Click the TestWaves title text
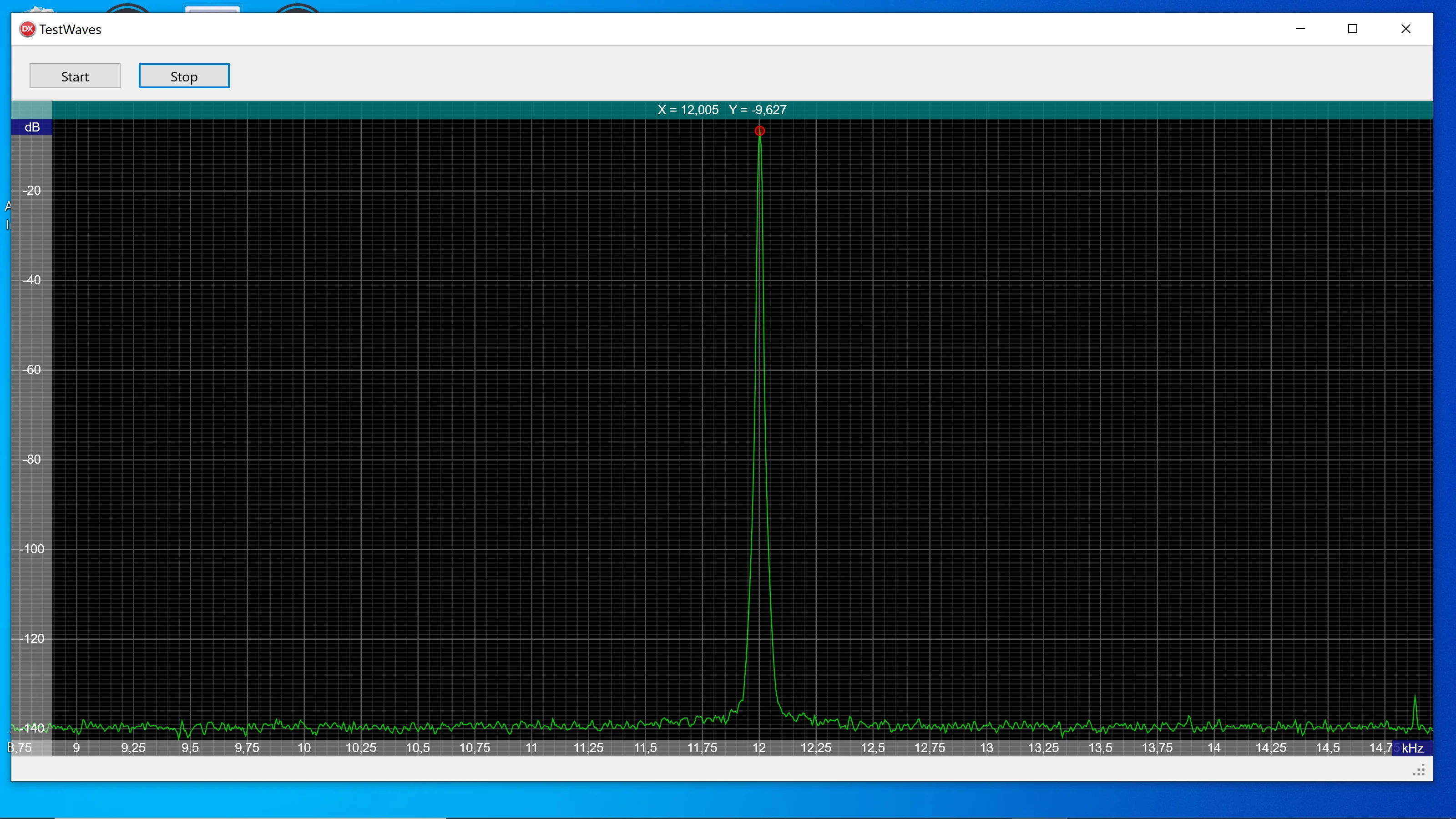Screen dimensions: 1456x819 pos(70,30)
